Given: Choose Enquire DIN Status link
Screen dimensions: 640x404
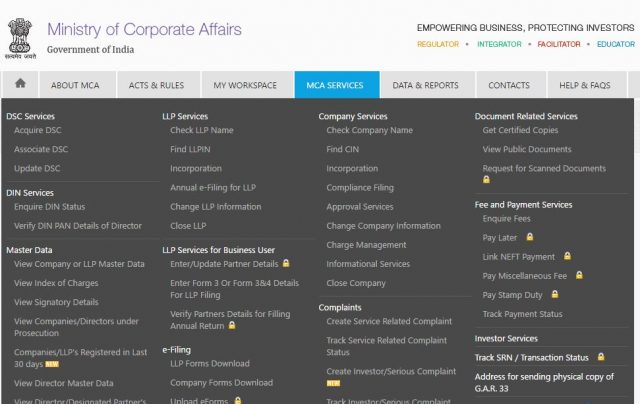Looking at the screenshot, I should point(49,206).
